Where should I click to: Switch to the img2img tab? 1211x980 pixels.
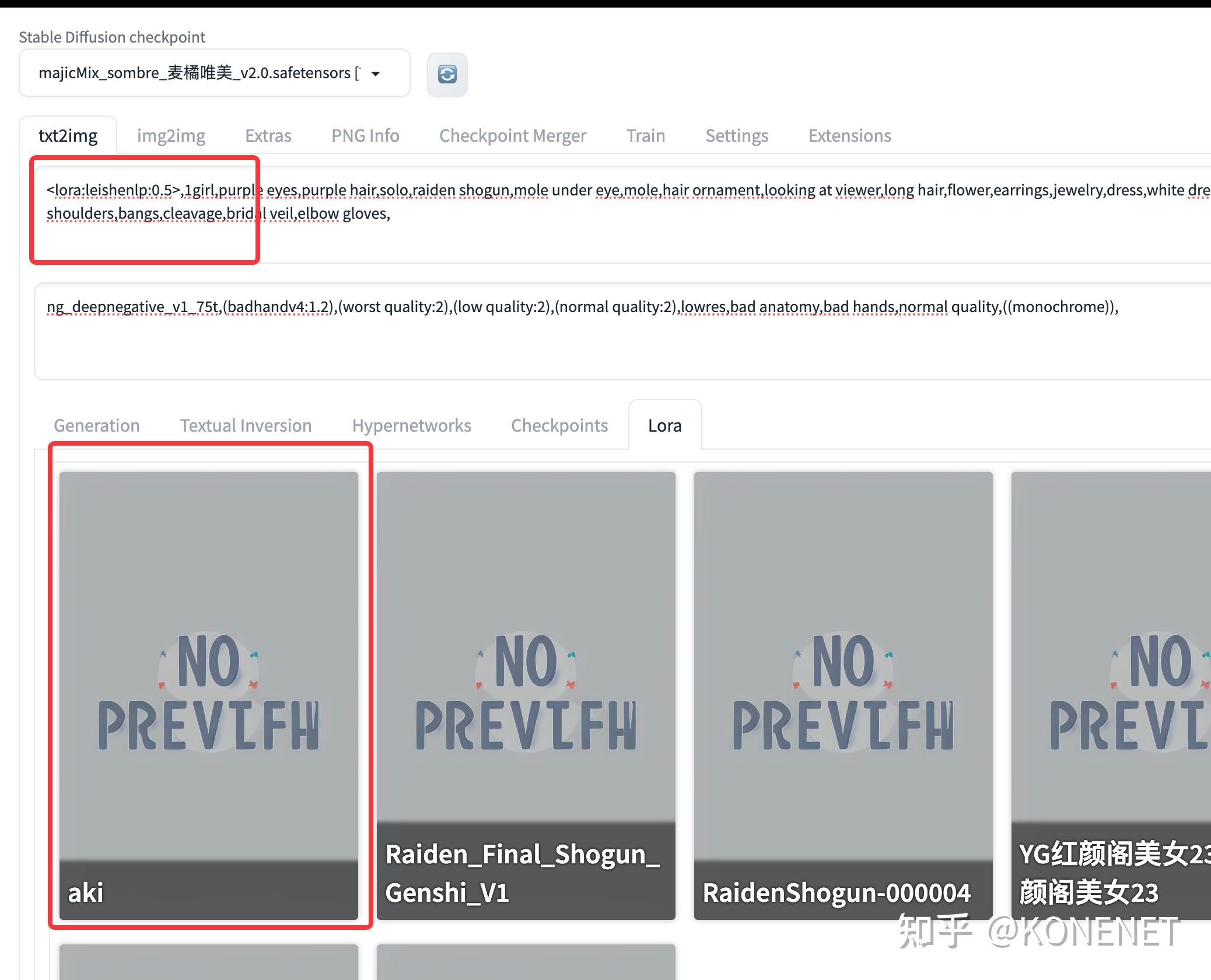pyautogui.click(x=171, y=135)
